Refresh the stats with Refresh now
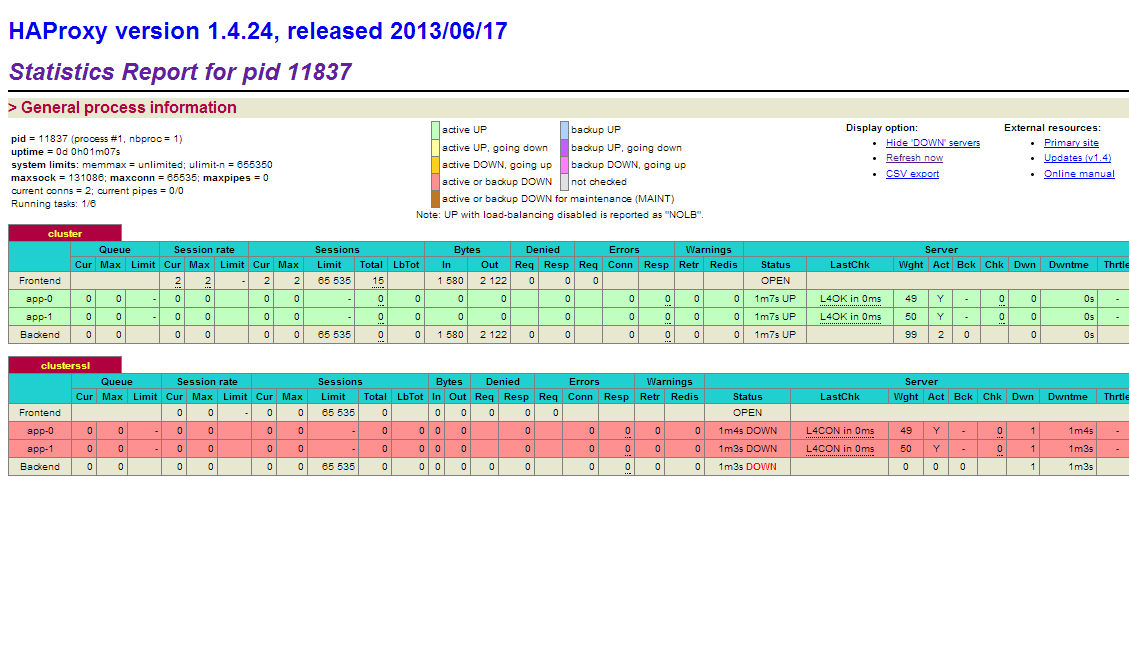The image size is (1129, 664). [914, 158]
